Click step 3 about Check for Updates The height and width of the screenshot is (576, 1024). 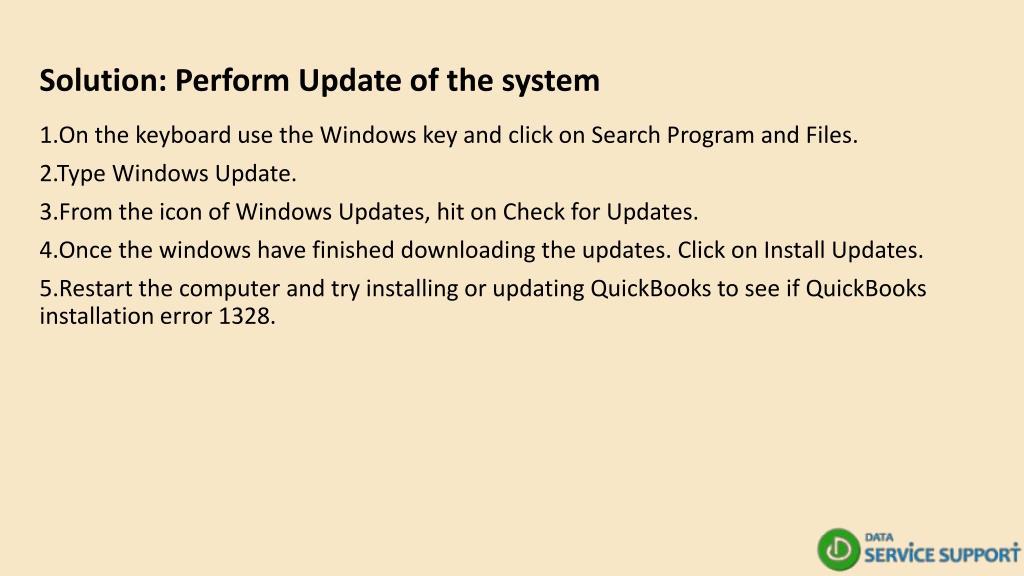[369, 212]
